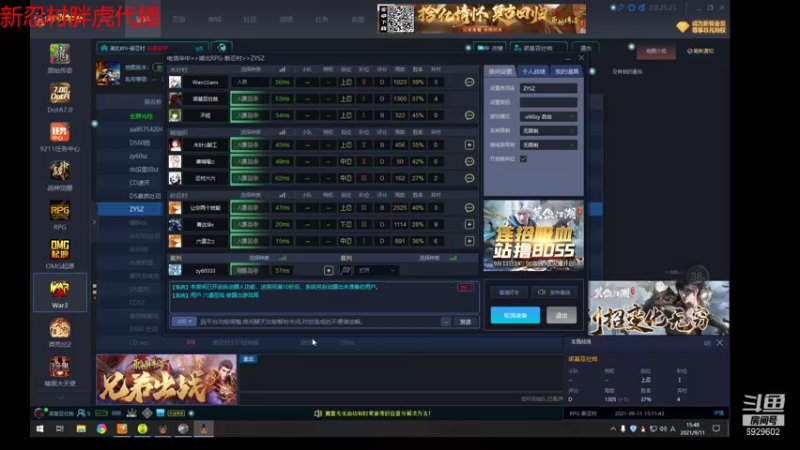This screenshot has width=800, height=450.
Task: Expand more games with sidebar bottom chevron
Action: [60, 397]
